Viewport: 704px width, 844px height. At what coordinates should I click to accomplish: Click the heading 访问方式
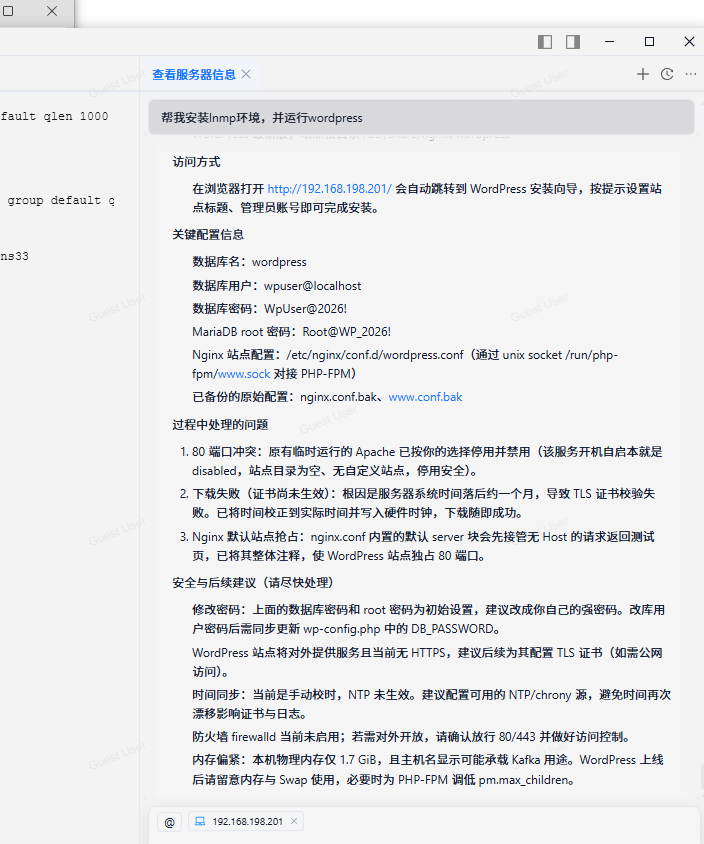(x=196, y=162)
